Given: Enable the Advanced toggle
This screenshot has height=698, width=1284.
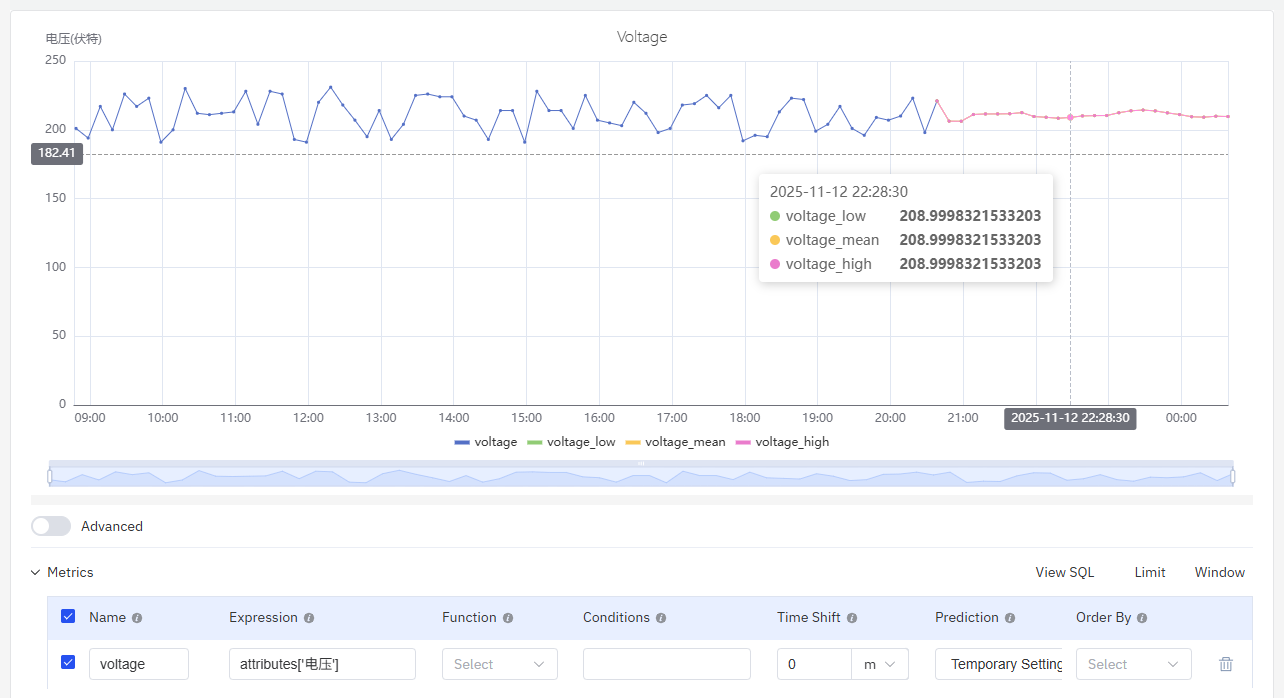Looking at the screenshot, I should 50,525.
